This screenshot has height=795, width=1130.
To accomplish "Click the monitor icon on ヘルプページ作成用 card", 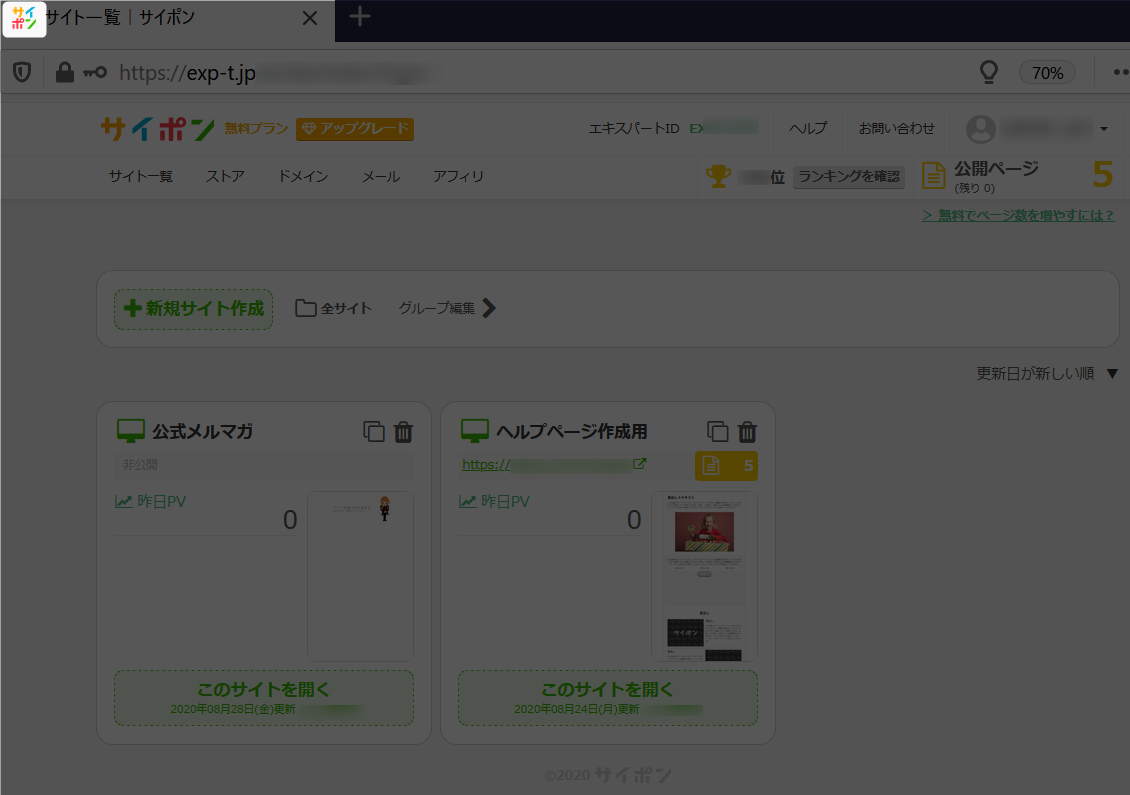I will point(474,431).
